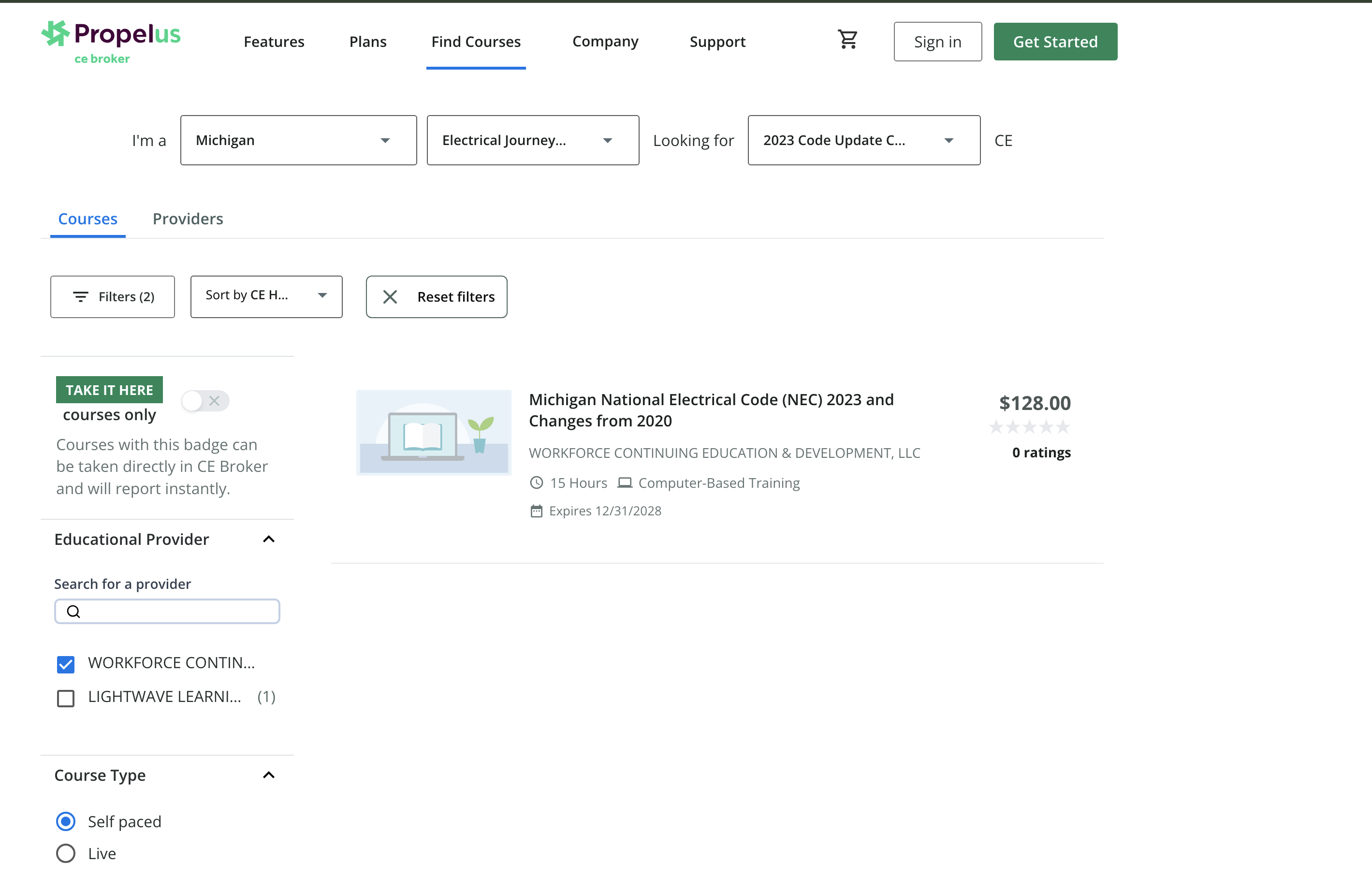This screenshot has height=877, width=1372.
Task: Toggle the Take It Here courses switch
Action: [205, 401]
